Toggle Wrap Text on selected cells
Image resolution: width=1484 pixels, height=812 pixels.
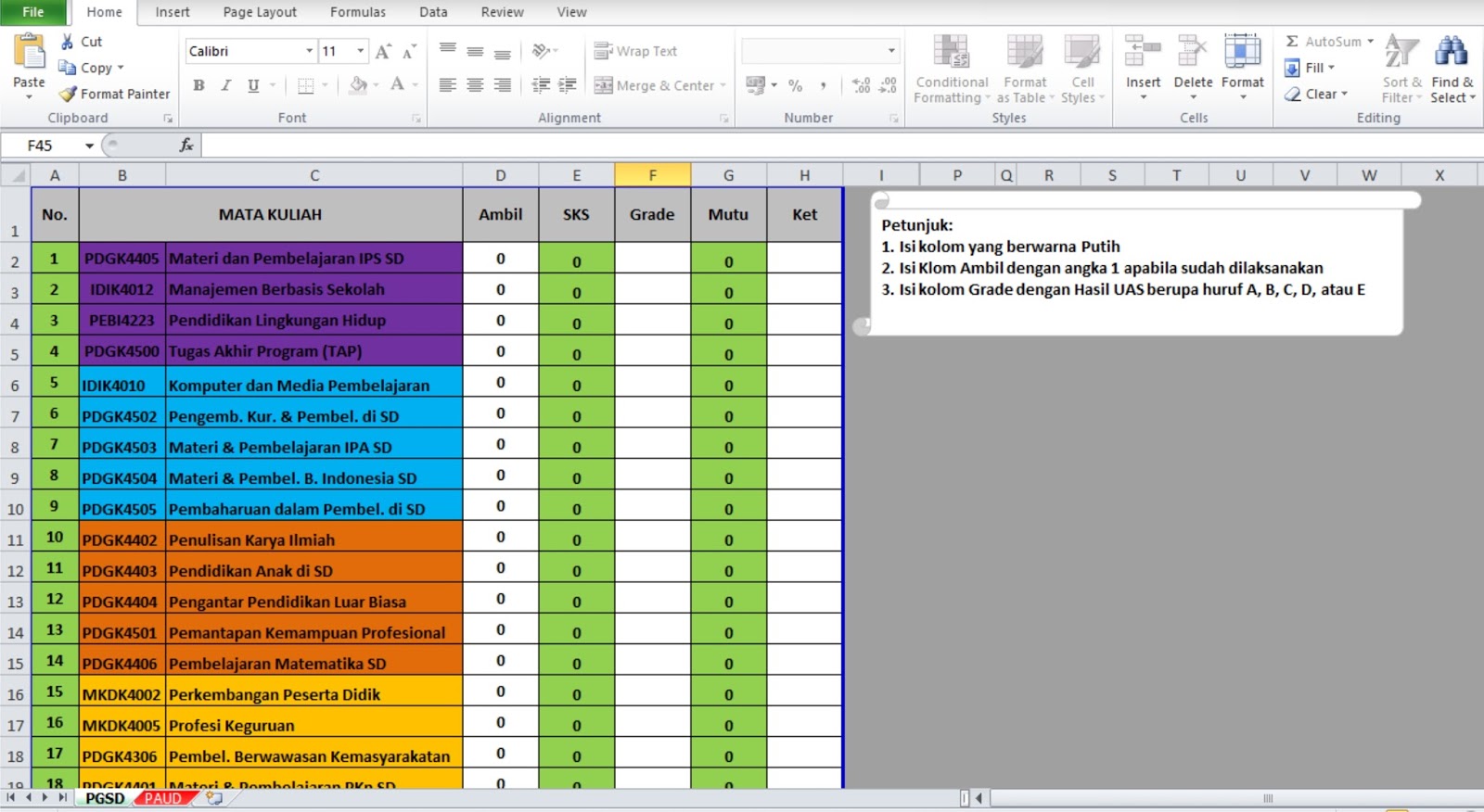(635, 51)
